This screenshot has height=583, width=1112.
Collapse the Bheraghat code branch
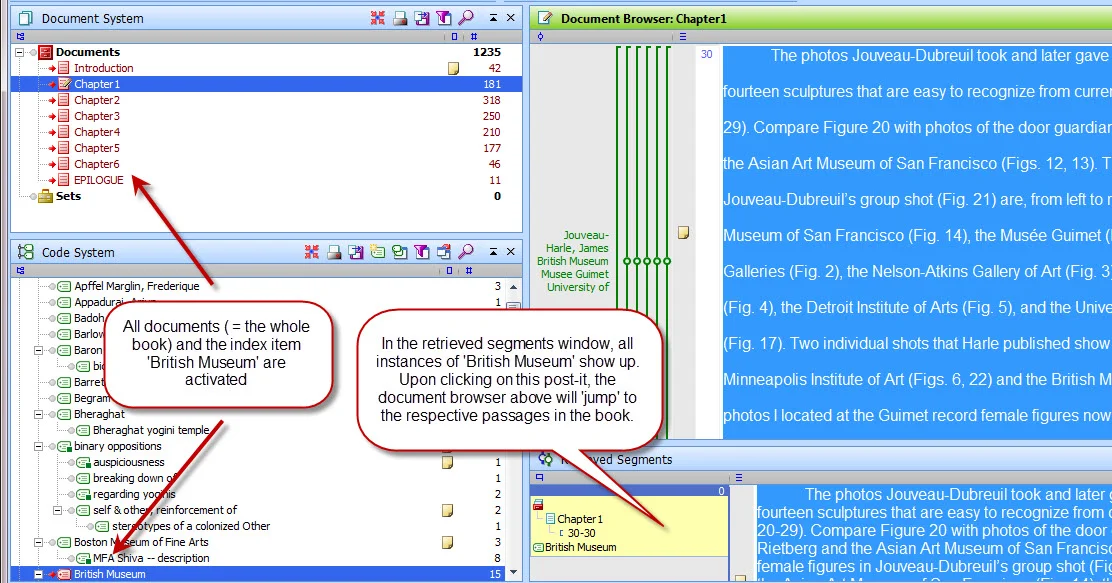tap(38, 414)
